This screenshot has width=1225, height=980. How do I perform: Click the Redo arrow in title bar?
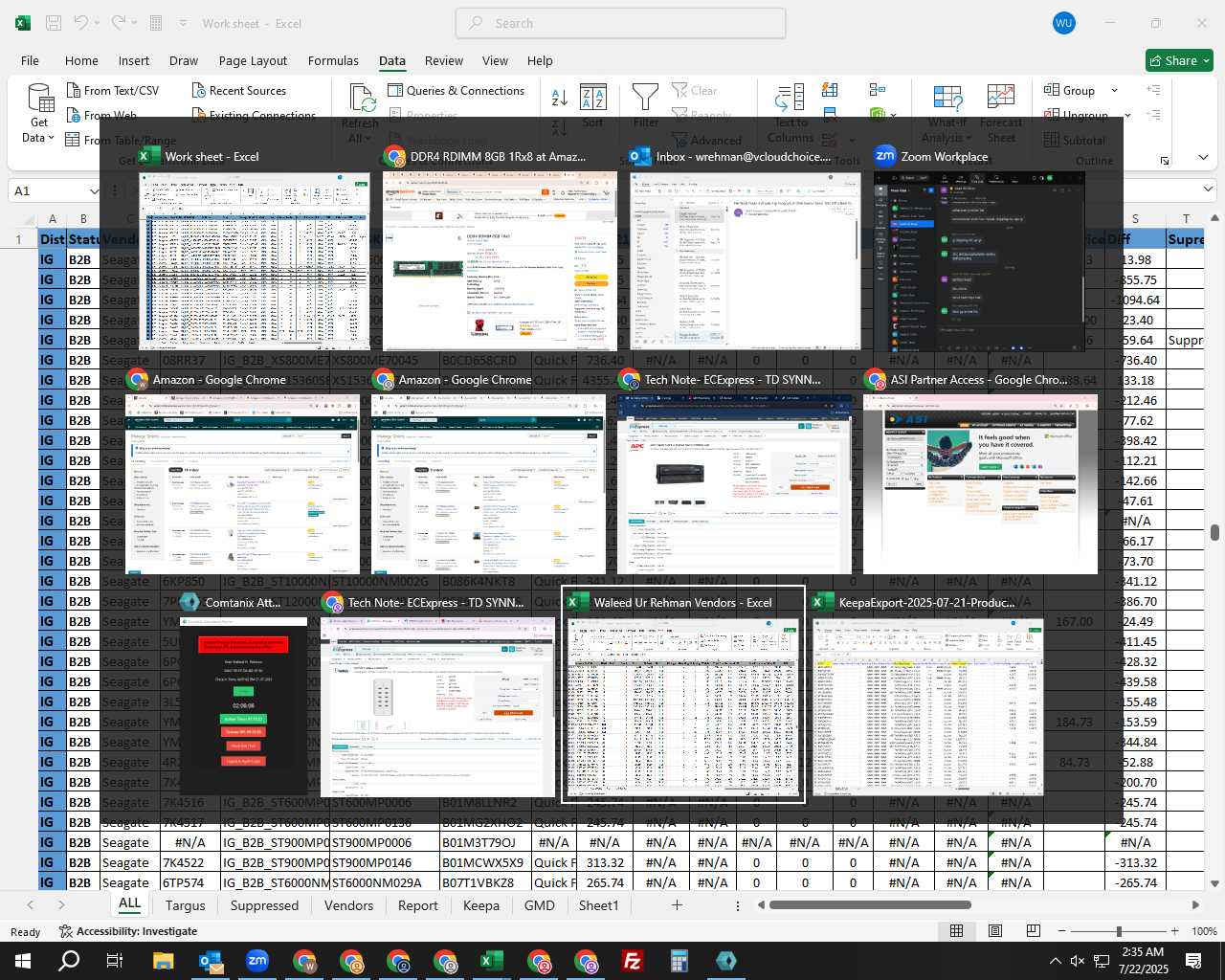[x=119, y=23]
